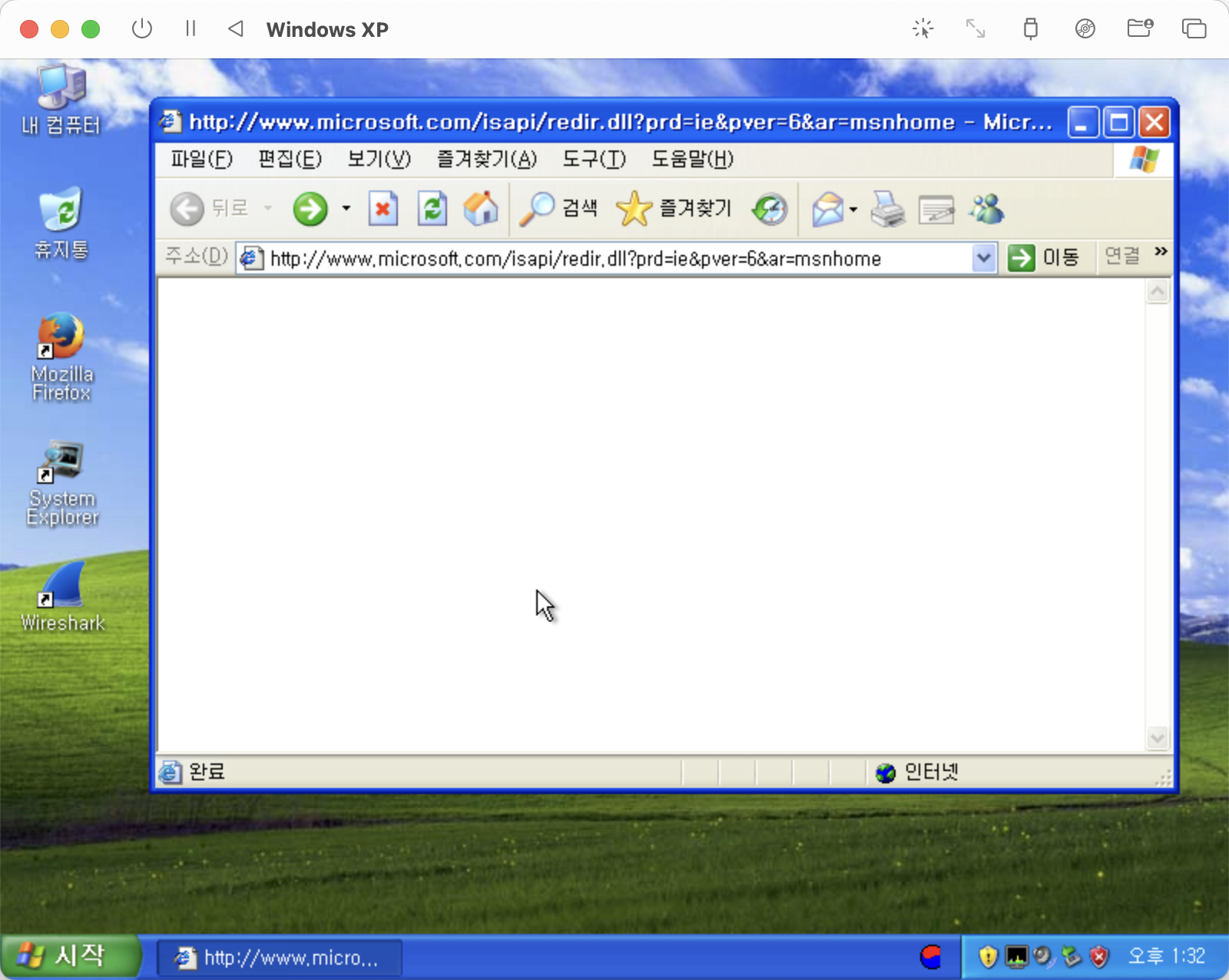Screen dimensions: 1229x980
Task: Go to Home page house icon
Action: pos(481,209)
